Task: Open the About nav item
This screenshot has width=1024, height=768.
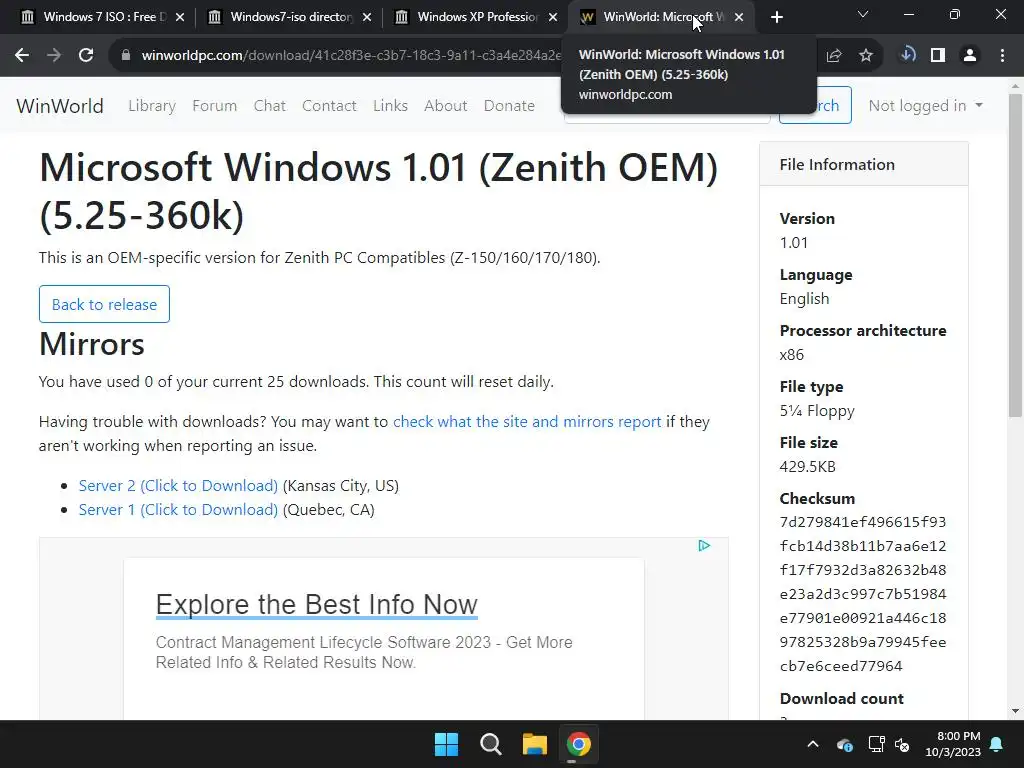Action: coord(445,106)
